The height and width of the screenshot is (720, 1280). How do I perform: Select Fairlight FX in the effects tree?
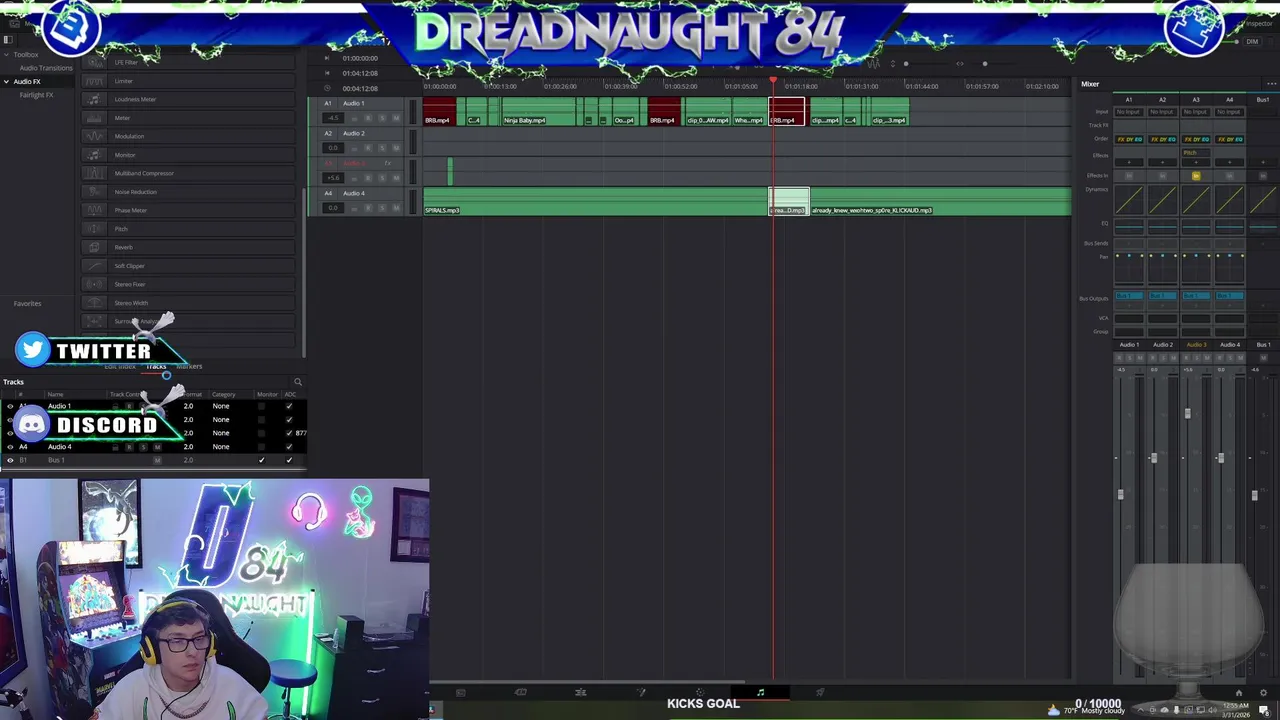36,95
